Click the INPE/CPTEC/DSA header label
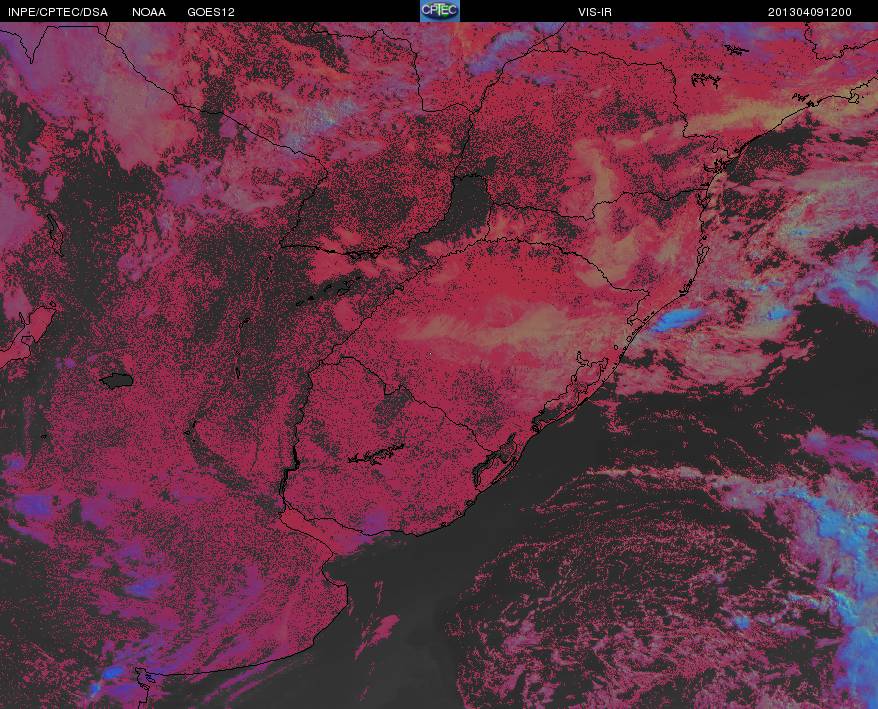 58,12
